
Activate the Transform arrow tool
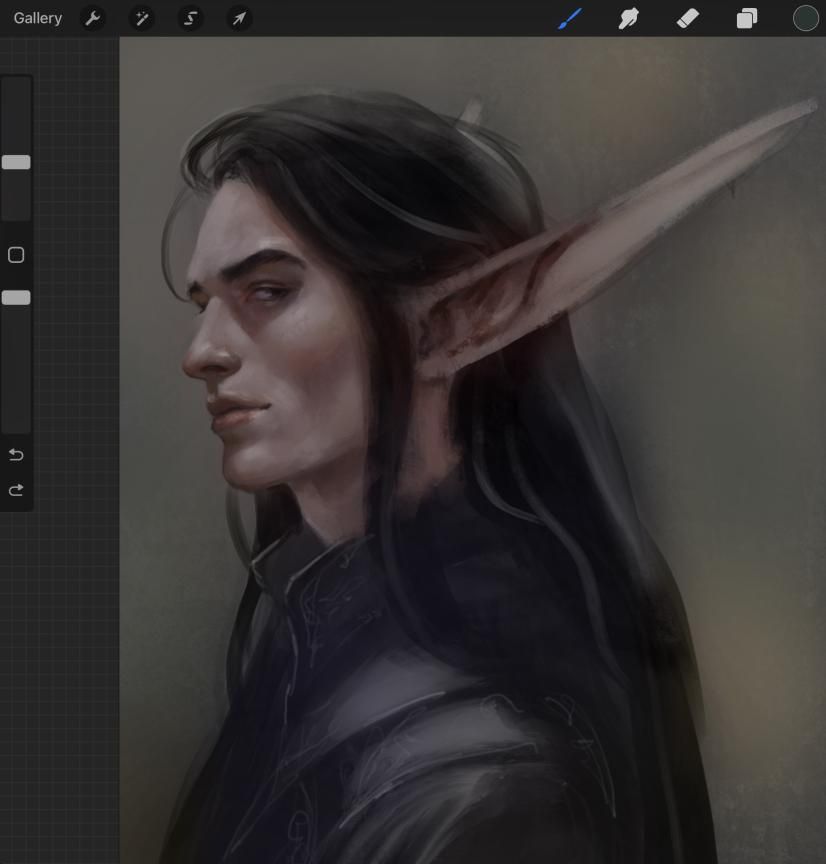tap(239, 19)
